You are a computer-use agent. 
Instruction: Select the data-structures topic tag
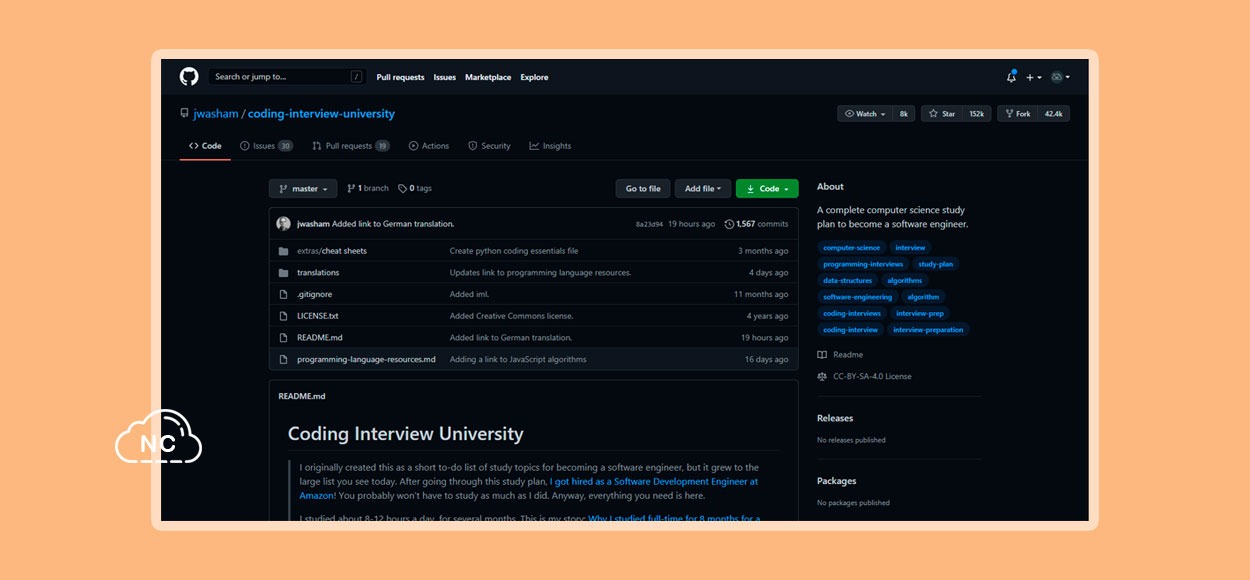coord(848,281)
